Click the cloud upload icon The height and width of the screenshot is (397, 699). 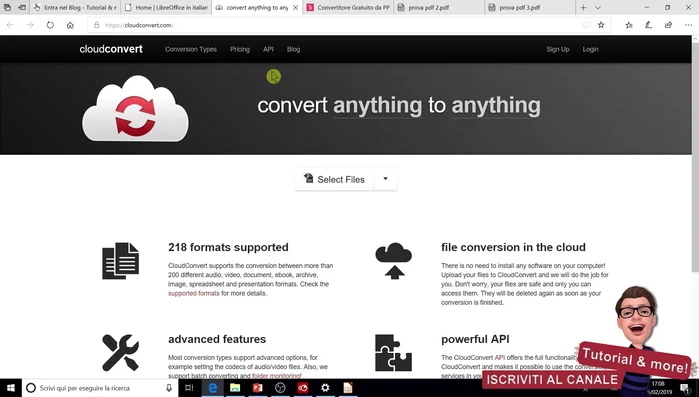pyautogui.click(x=393, y=261)
